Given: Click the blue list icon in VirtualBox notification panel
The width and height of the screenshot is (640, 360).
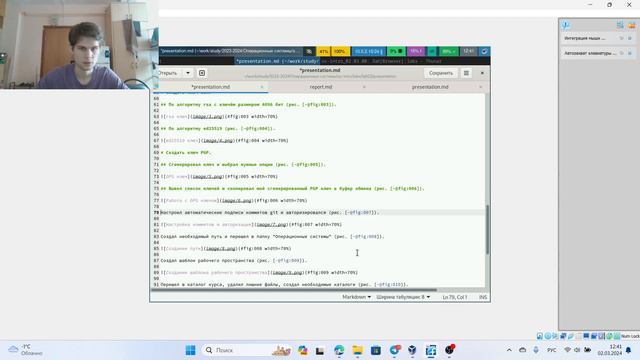Looking at the screenshot, I should tap(620, 25).
